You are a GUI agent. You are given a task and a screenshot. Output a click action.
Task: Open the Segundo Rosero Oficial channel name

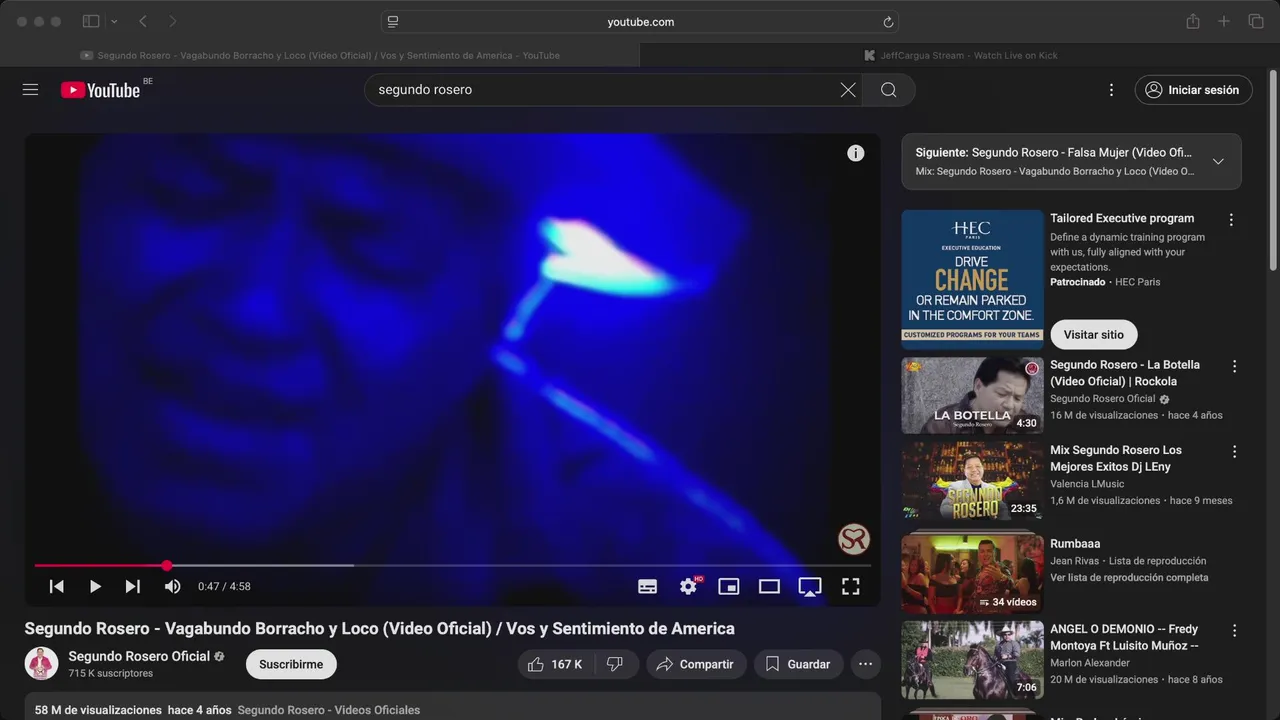pyautogui.click(x=139, y=656)
